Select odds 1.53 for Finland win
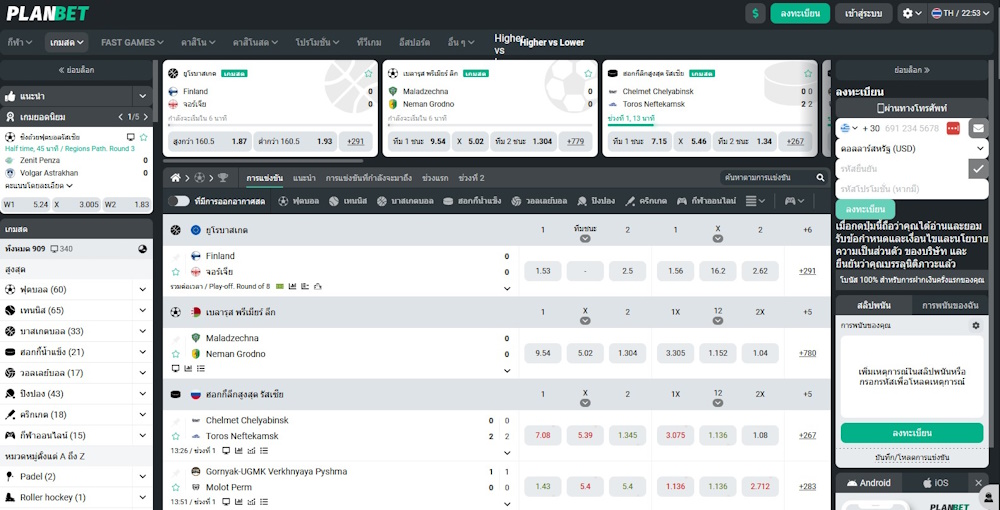The height and width of the screenshot is (510, 1000). [543, 271]
